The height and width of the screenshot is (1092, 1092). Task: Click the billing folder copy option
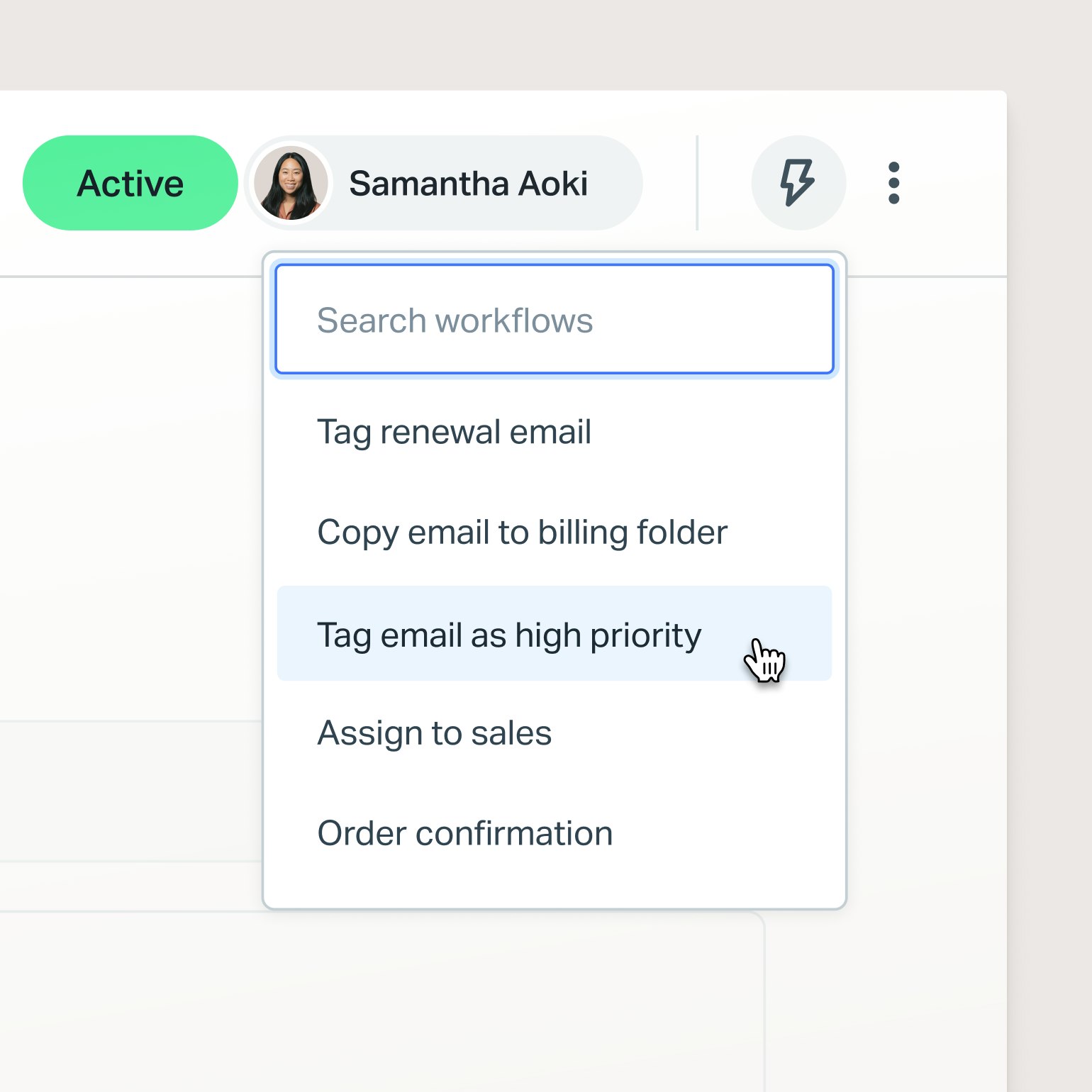click(522, 533)
